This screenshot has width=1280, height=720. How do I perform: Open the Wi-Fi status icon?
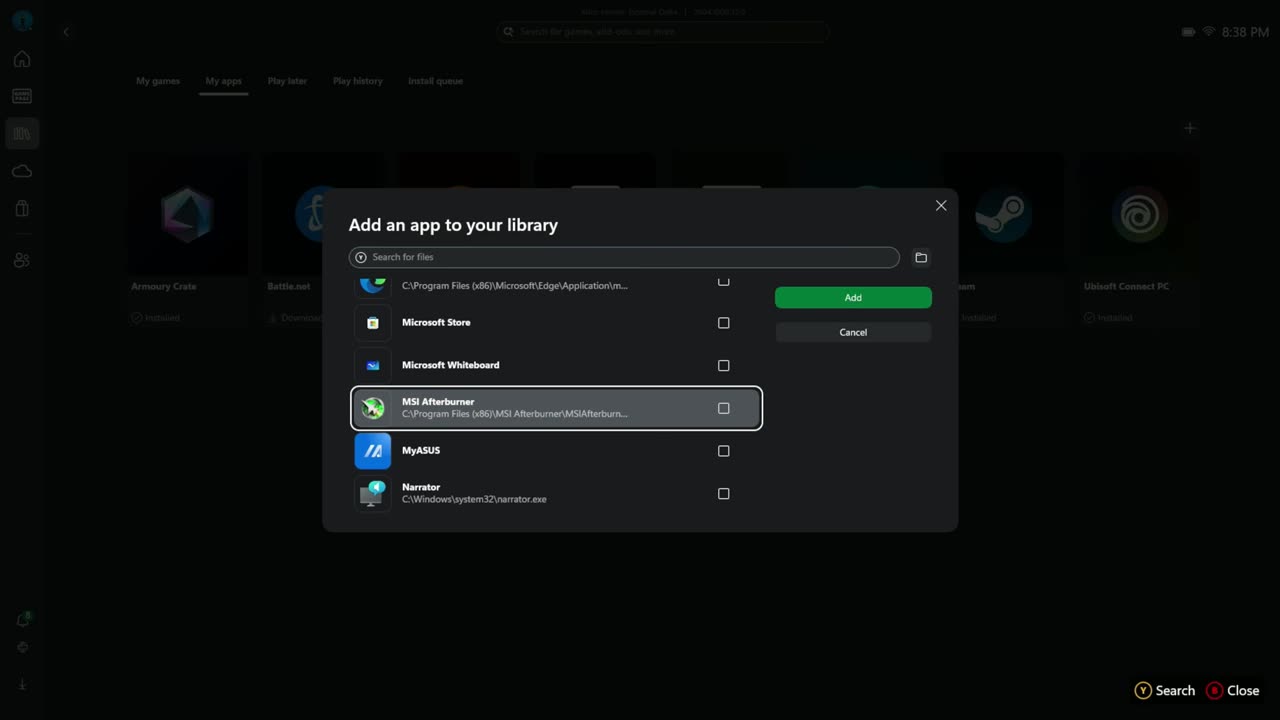coord(1209,32)
